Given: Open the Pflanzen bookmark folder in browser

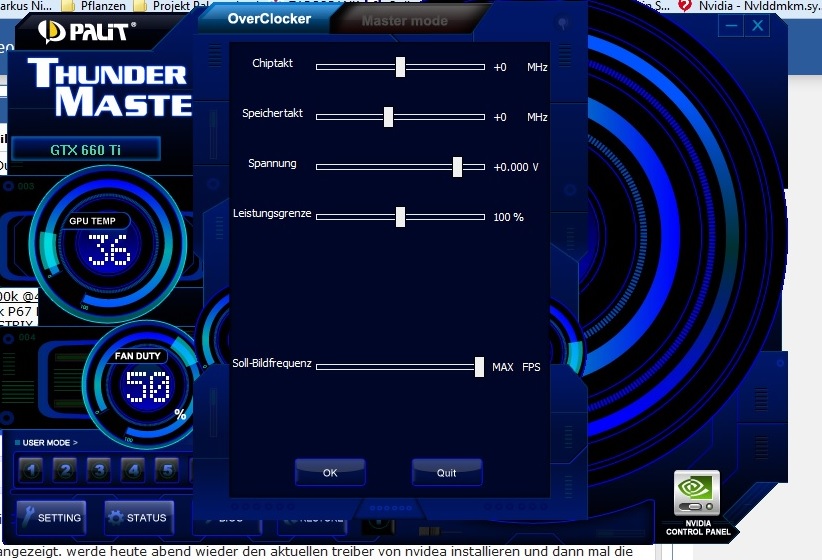Looking at the screenshot, I should point(94,6).
